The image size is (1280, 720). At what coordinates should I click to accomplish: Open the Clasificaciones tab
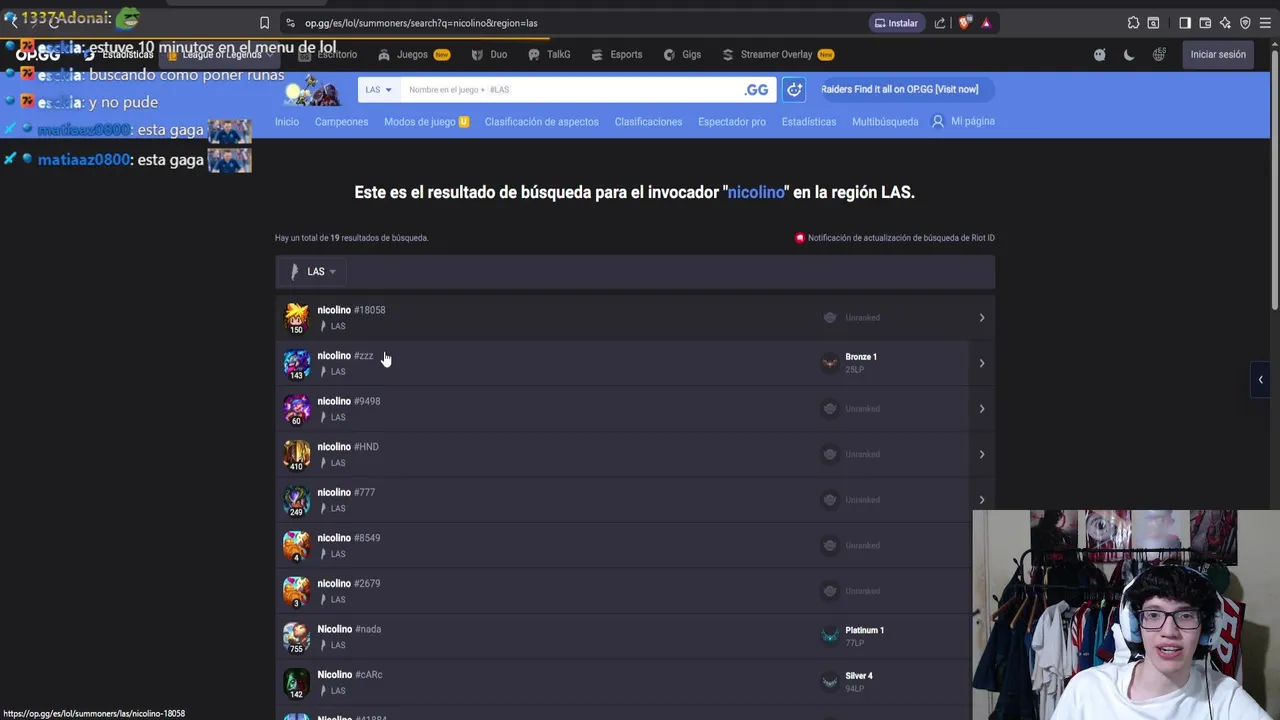[x=648, y=121]
